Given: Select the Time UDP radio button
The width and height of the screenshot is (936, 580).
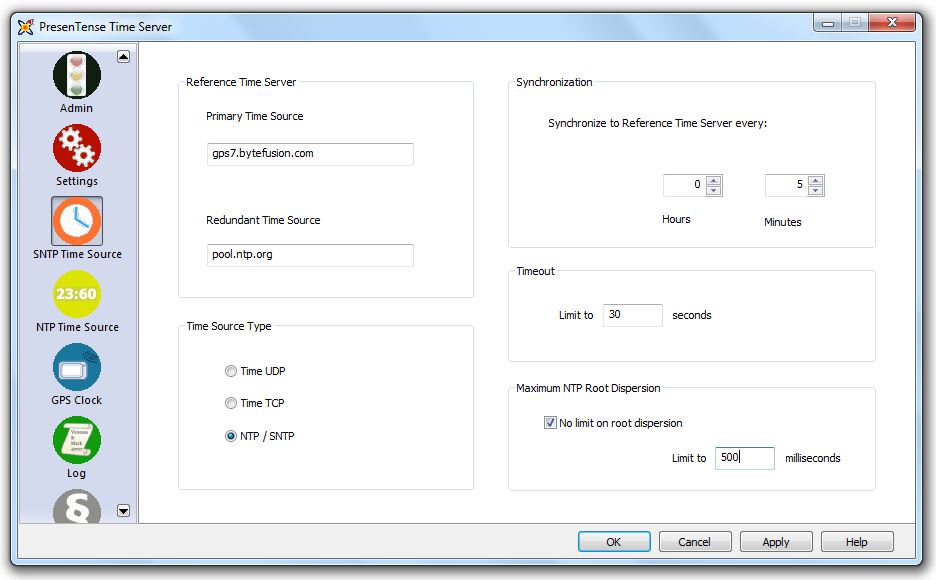Looking at the screenshot, I should tap(231, 371).
